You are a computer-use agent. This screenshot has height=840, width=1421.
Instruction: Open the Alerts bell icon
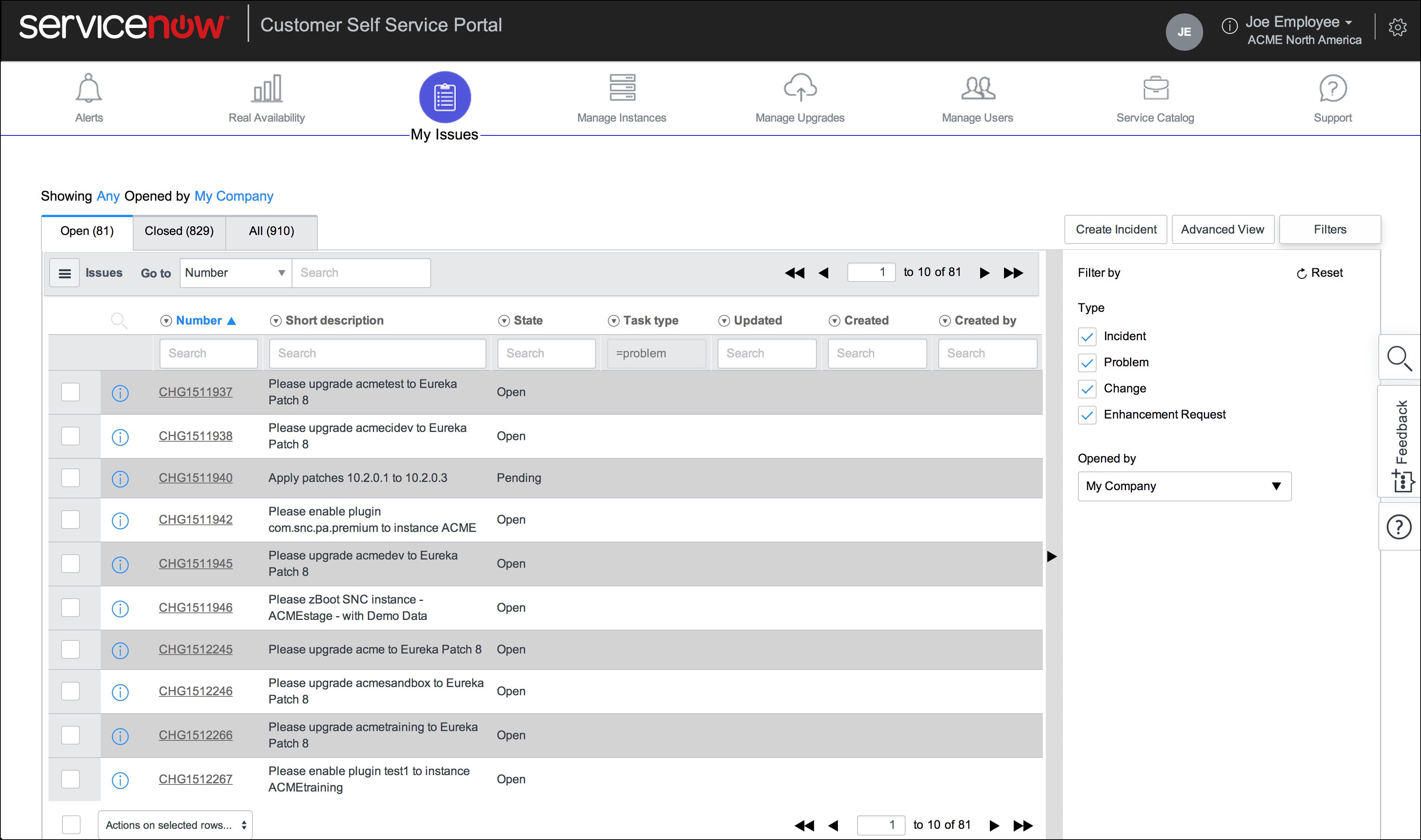coord(89,88)
